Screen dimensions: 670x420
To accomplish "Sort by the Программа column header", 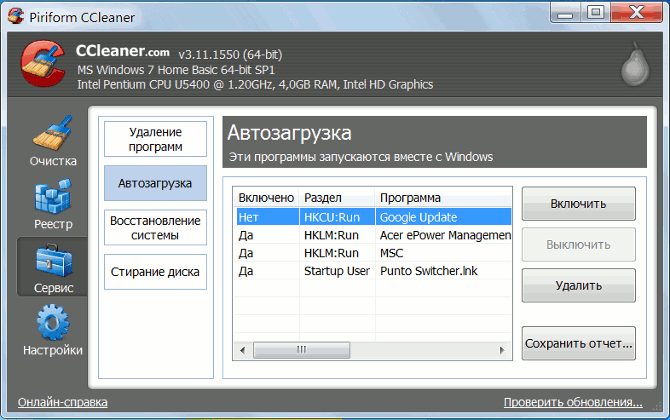I will (x=444, y=198).
